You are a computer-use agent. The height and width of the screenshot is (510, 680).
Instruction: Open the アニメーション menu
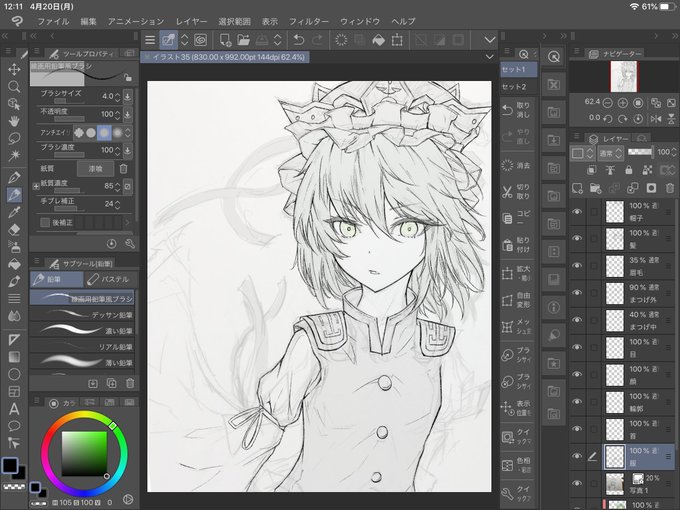tap(136, 21)
